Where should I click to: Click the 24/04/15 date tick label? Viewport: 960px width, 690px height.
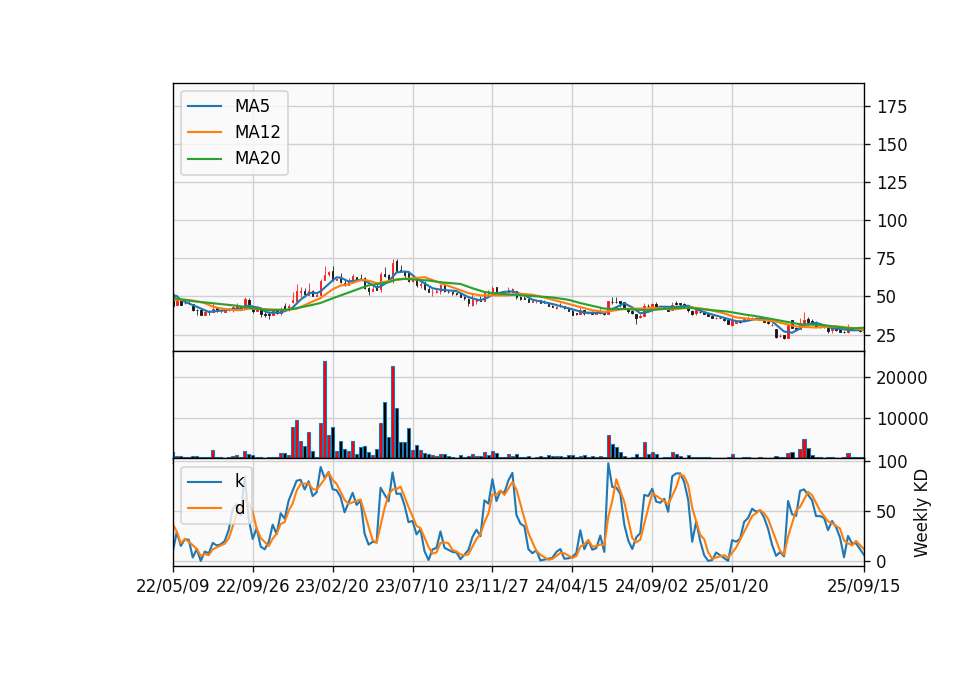(x=572, y=586)
